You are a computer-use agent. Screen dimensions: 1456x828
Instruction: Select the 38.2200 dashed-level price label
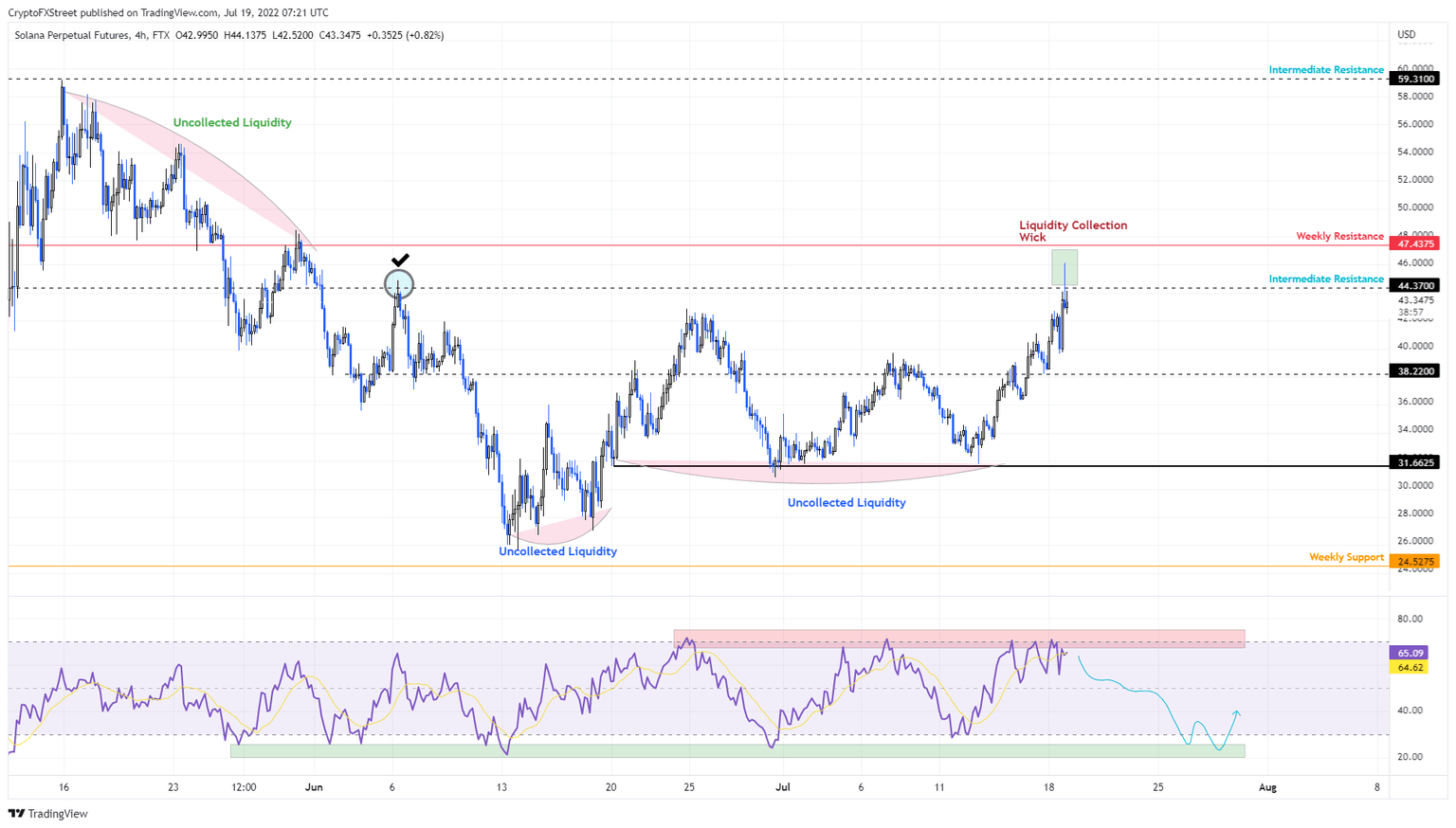click(x=1413, y=371)
